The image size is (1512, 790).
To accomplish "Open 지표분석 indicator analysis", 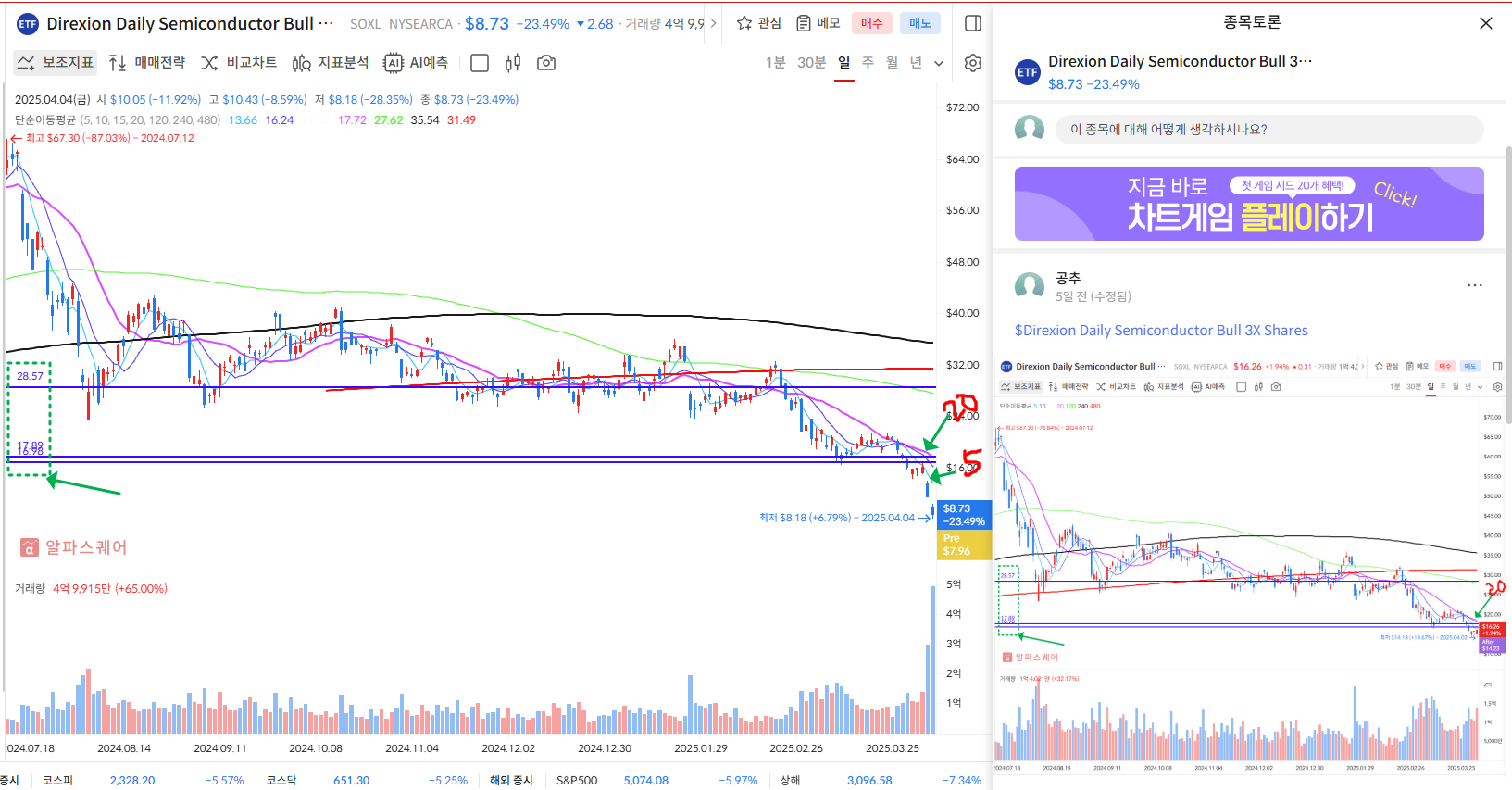I will click(x=331, y=63).
